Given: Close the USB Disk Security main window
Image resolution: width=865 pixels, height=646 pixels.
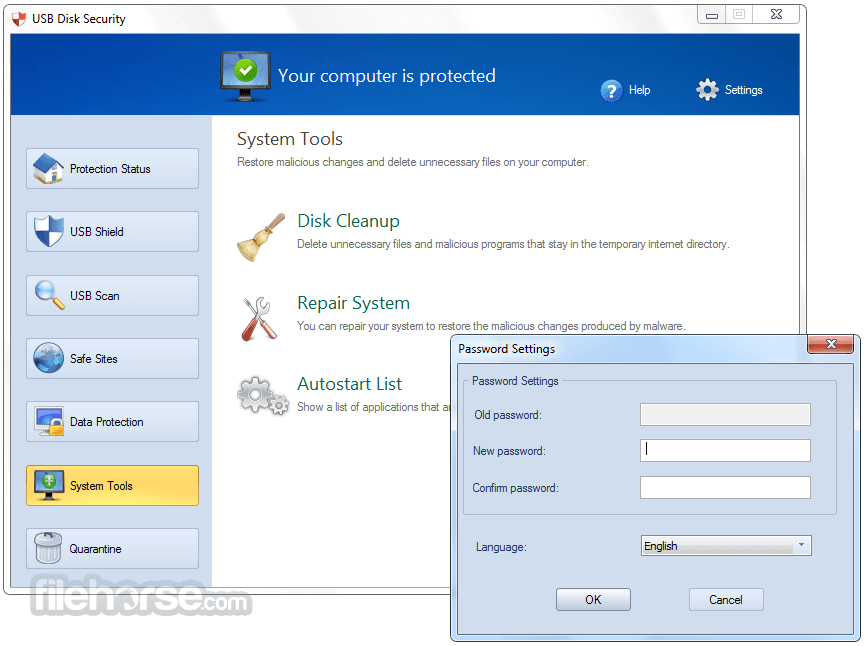Looking at the screenshot, I should (x=776, y=14).
